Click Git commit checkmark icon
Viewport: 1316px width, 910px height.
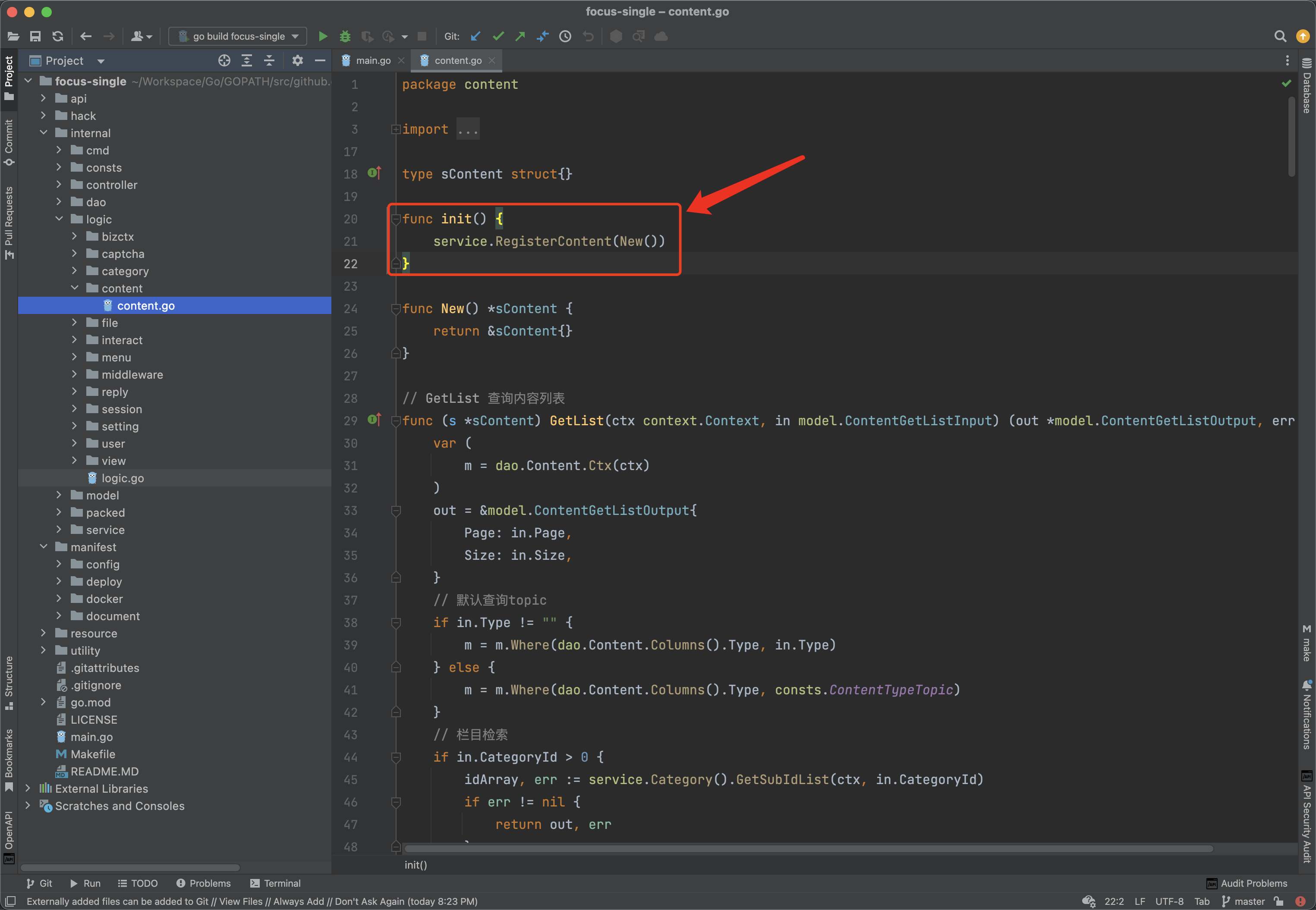click(498, 37)
